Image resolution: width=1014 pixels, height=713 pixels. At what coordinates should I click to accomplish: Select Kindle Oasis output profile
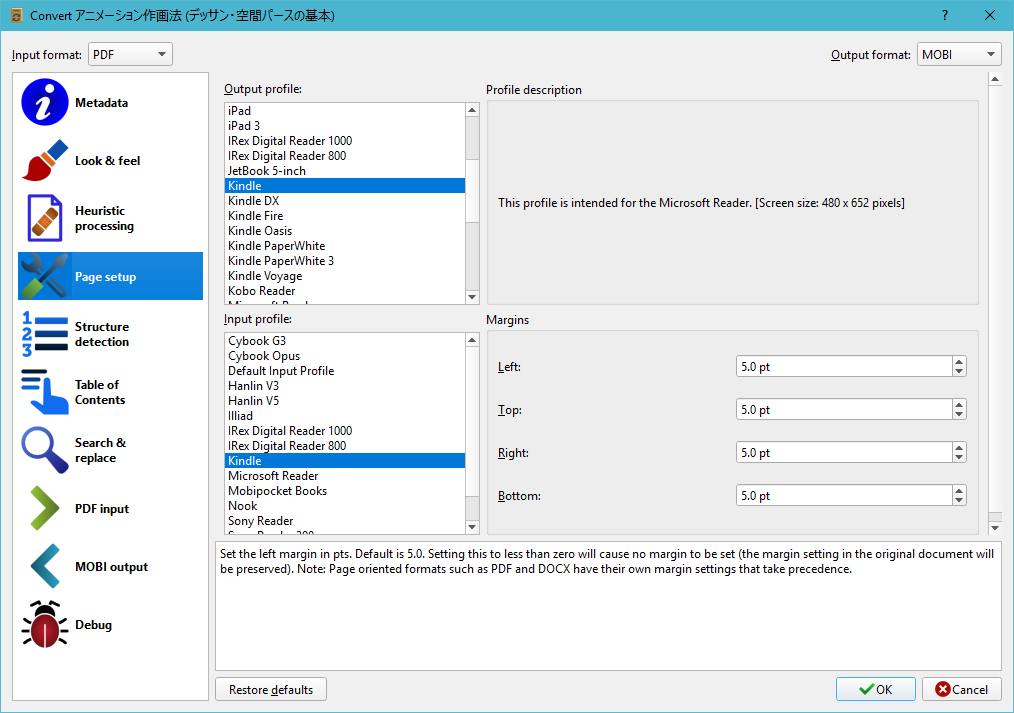(x=345, y=231)
